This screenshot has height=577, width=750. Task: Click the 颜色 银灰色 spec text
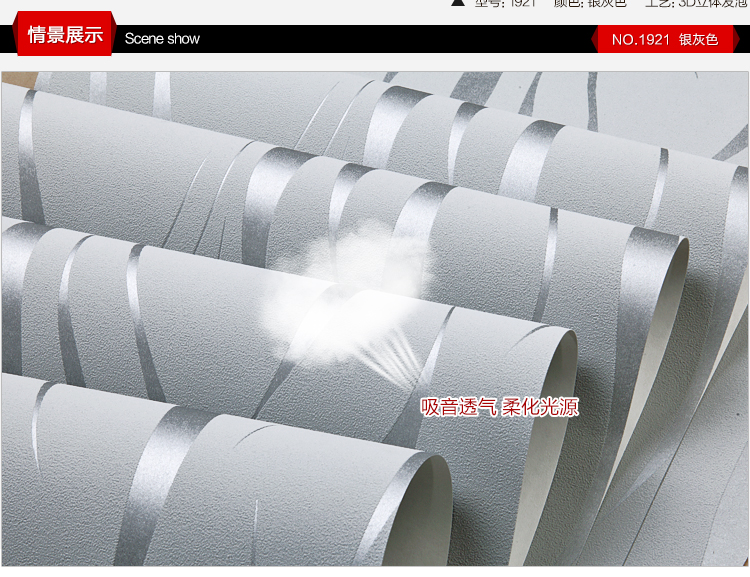pos(590,3)
